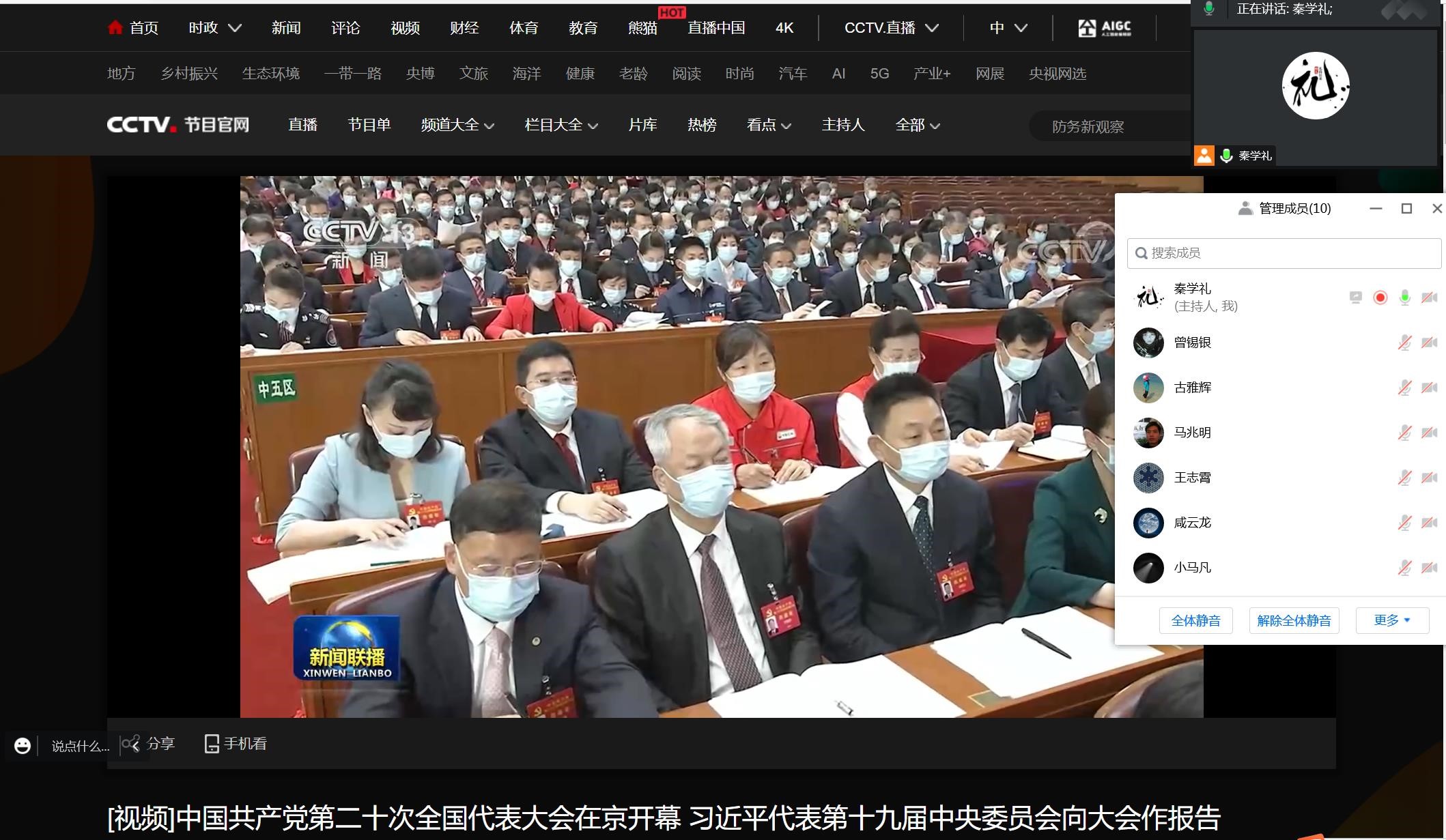Image resolution: width=1446 pixels, height=840 pixels.
Task: Open the 节目单 menu item
Action: 369,125
